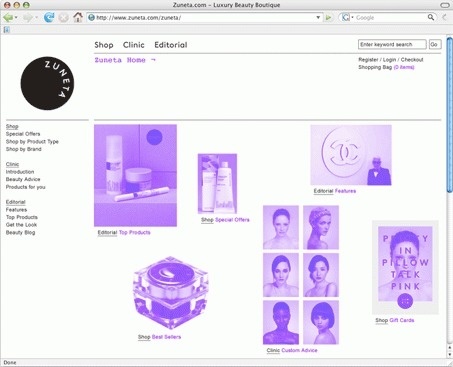
Task: Click the Editorial Features caption link
Action: point(335,191)
